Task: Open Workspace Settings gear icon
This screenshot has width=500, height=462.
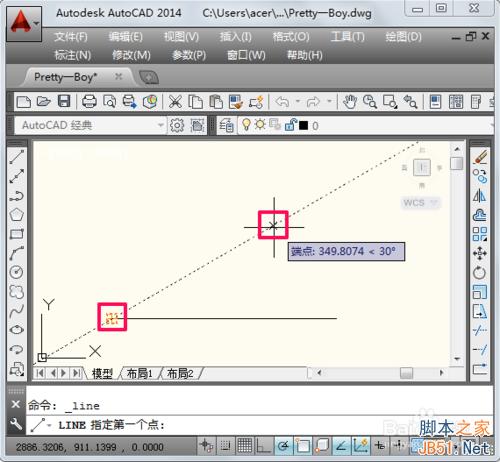Action: coord(177,125)
